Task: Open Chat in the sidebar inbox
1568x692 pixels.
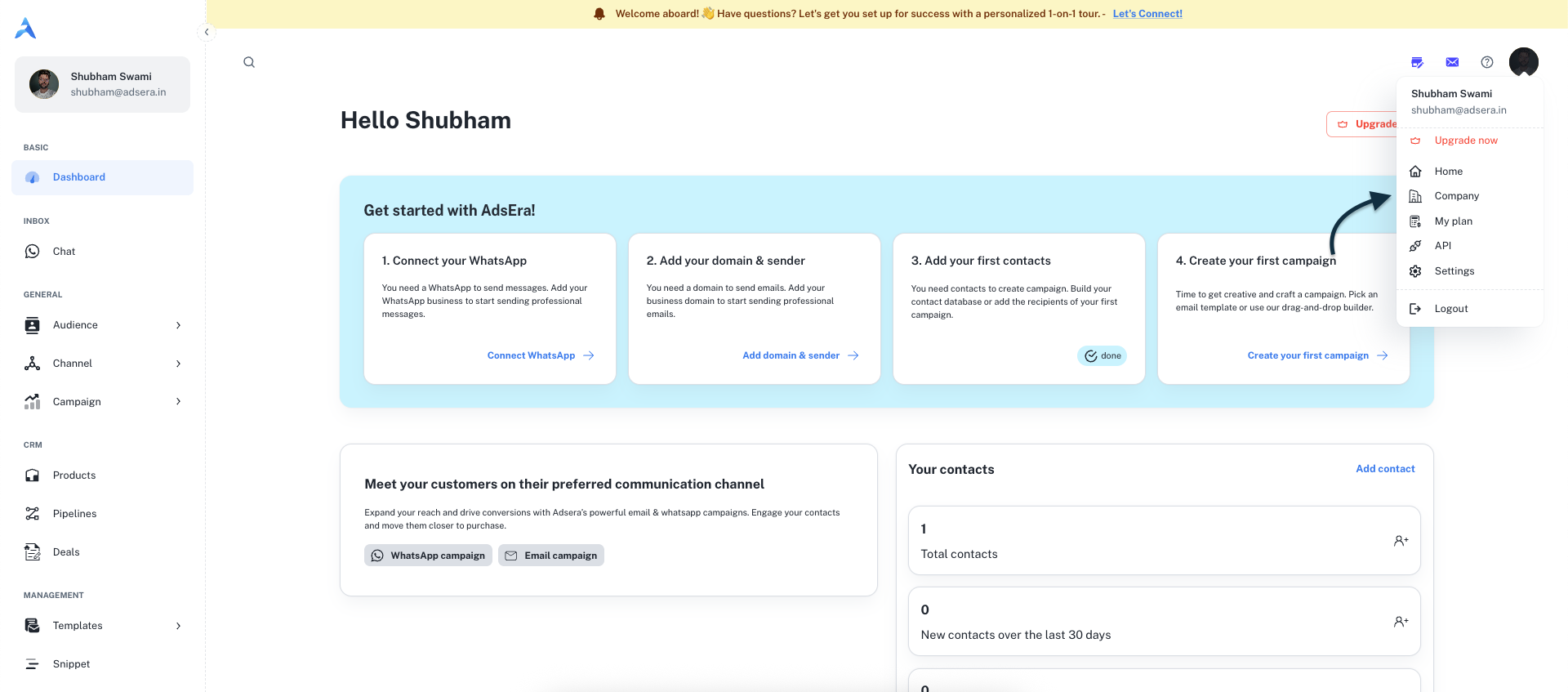Action: (x=64, y=252)
